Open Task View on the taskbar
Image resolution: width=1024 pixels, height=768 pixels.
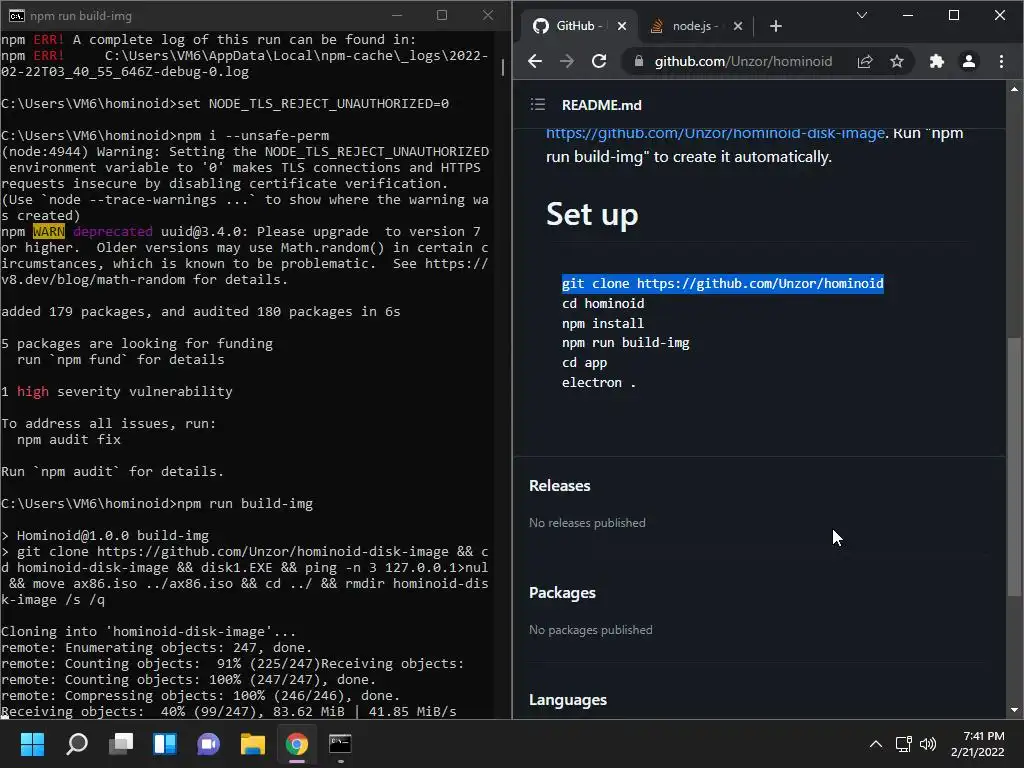[121, 744]
